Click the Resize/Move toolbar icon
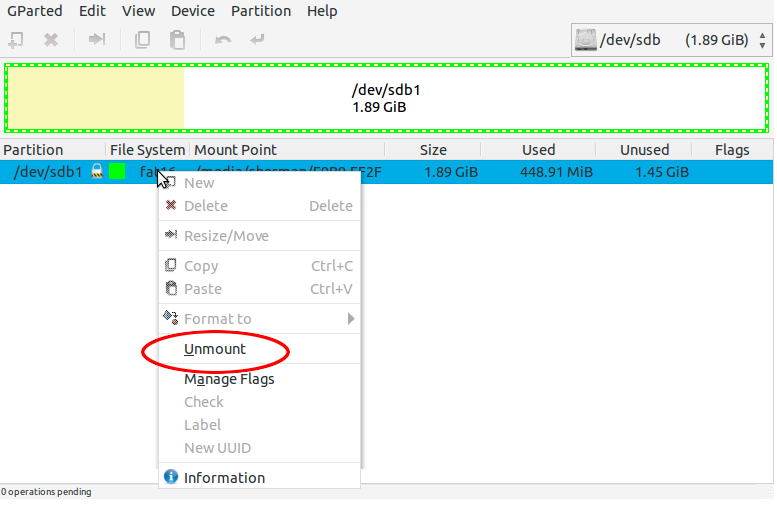Image resolution: width=777 pixels, height=515 pixels. point(97,40)
